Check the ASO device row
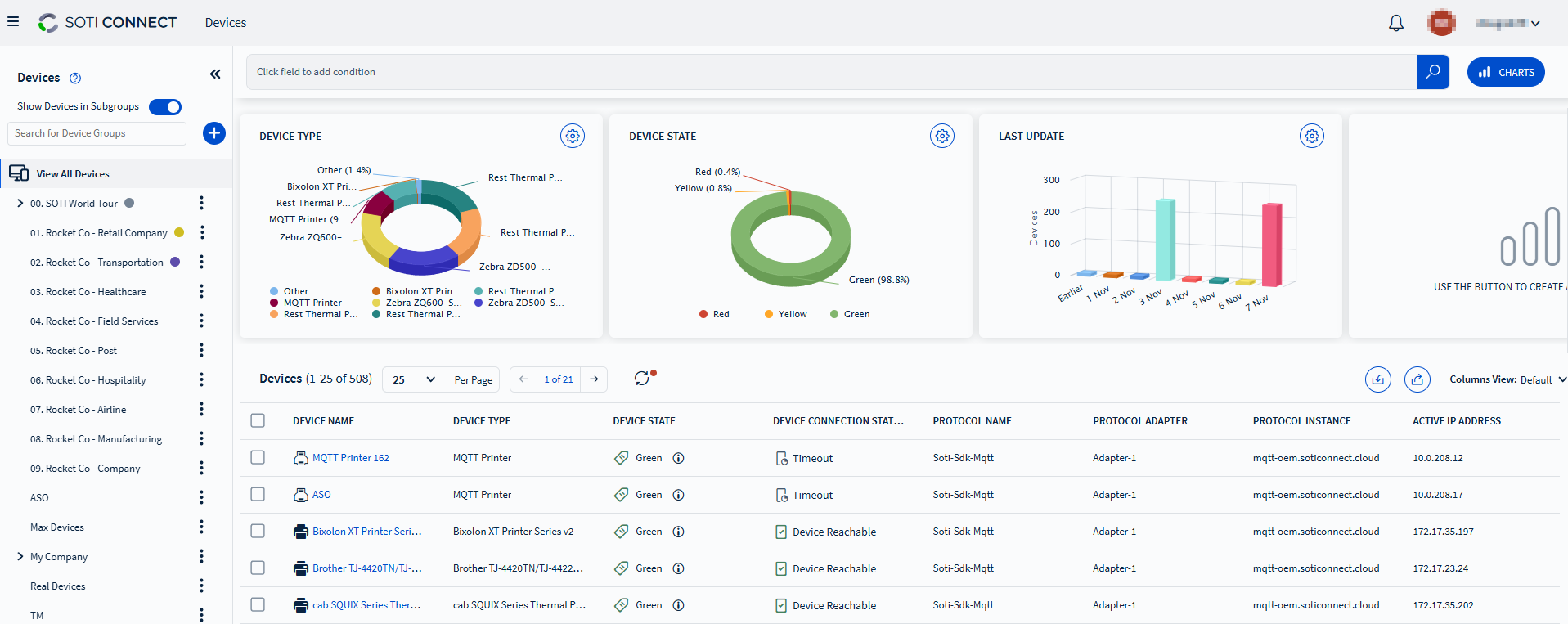The image size is (1568, 624). (258, 494)
